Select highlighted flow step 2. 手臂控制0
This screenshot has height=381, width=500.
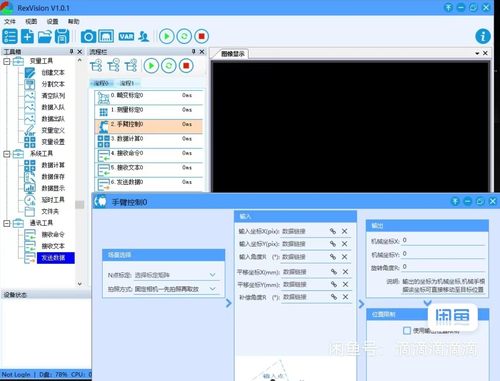pos(149,126)
